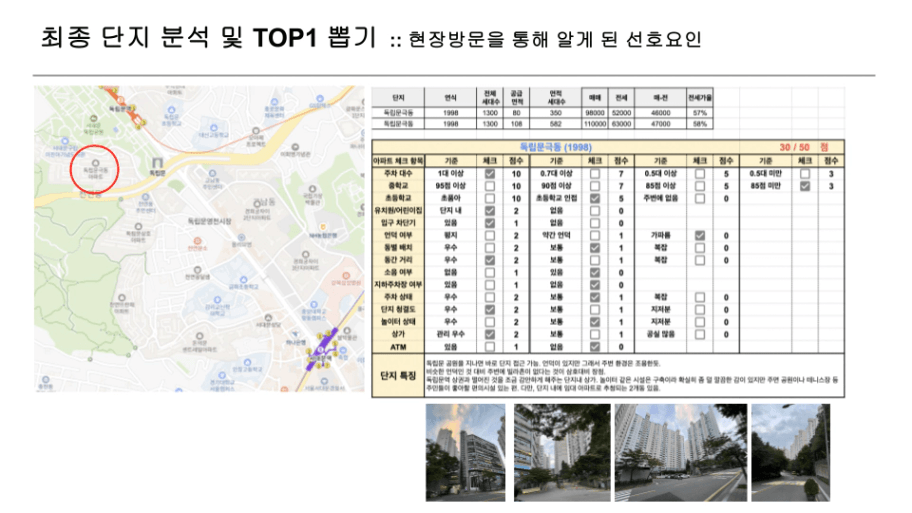912x513 pixels.
Task: Click the 57% 전세가율 cell
Action: pos(700,113)
